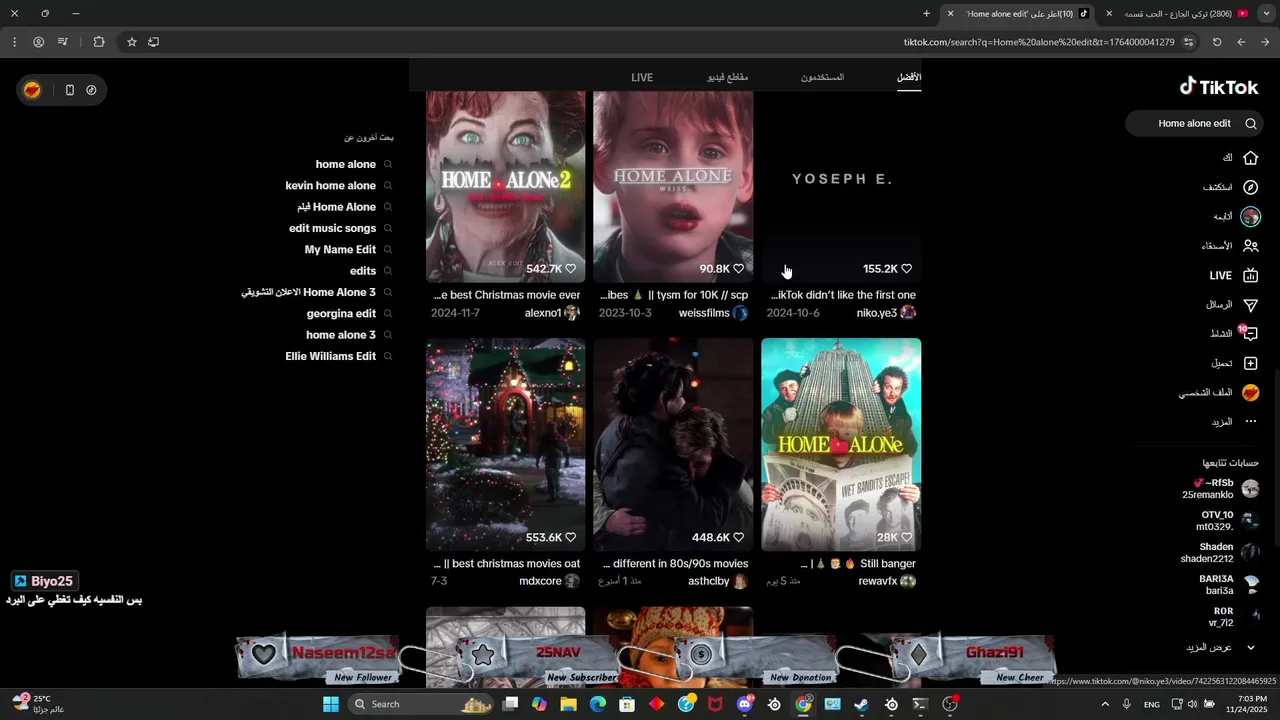
Task: Expand the following accounts list chevron
Action: (x=1250, y=647)
